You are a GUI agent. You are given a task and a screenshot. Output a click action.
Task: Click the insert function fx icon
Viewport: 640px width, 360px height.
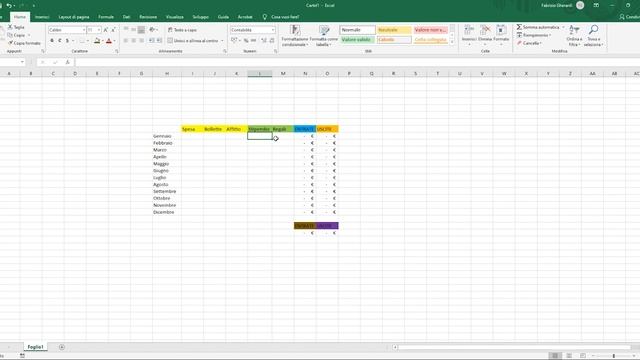click(x=67, y=62)
